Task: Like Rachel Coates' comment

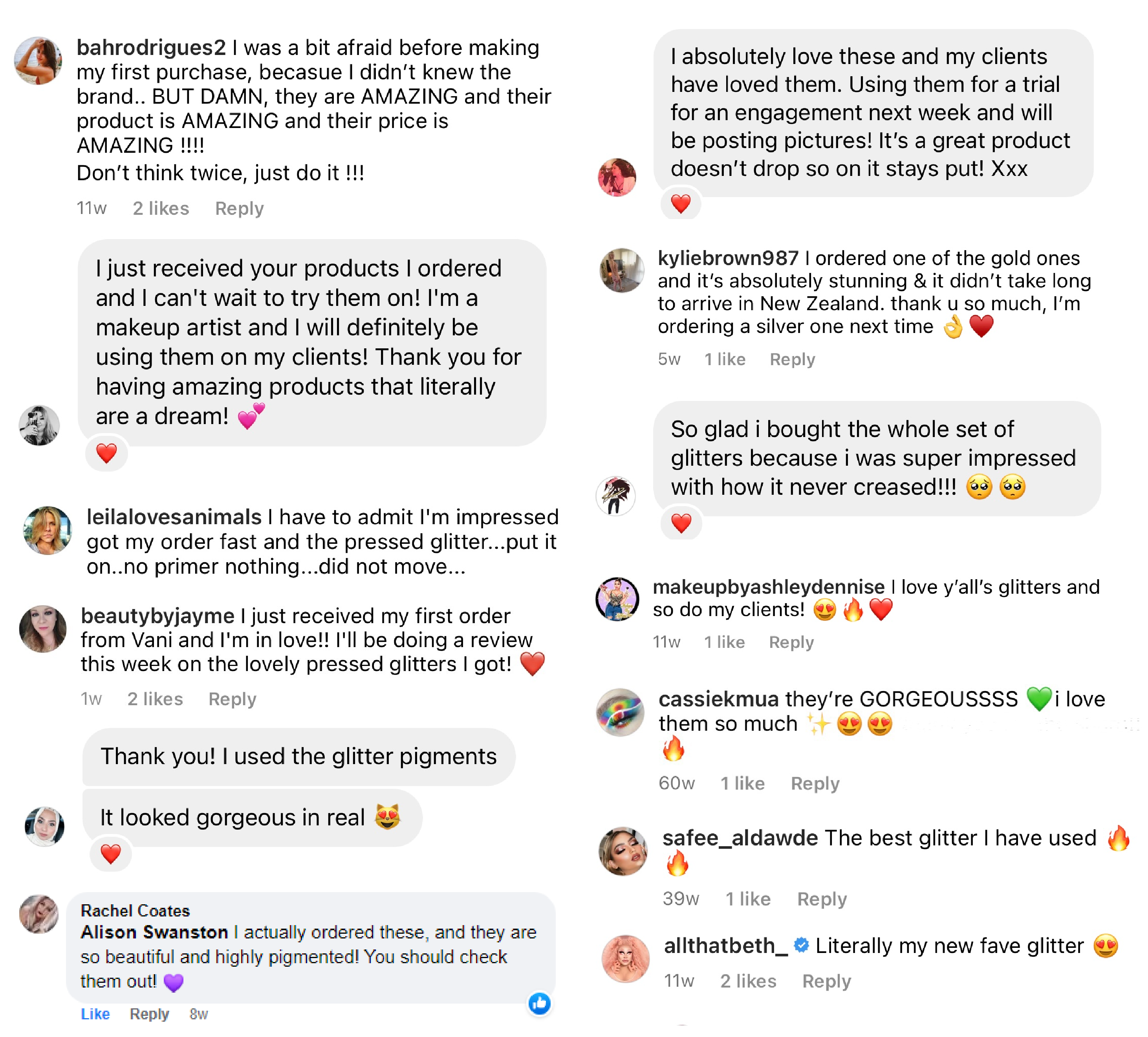Action: click(95, 1014)
